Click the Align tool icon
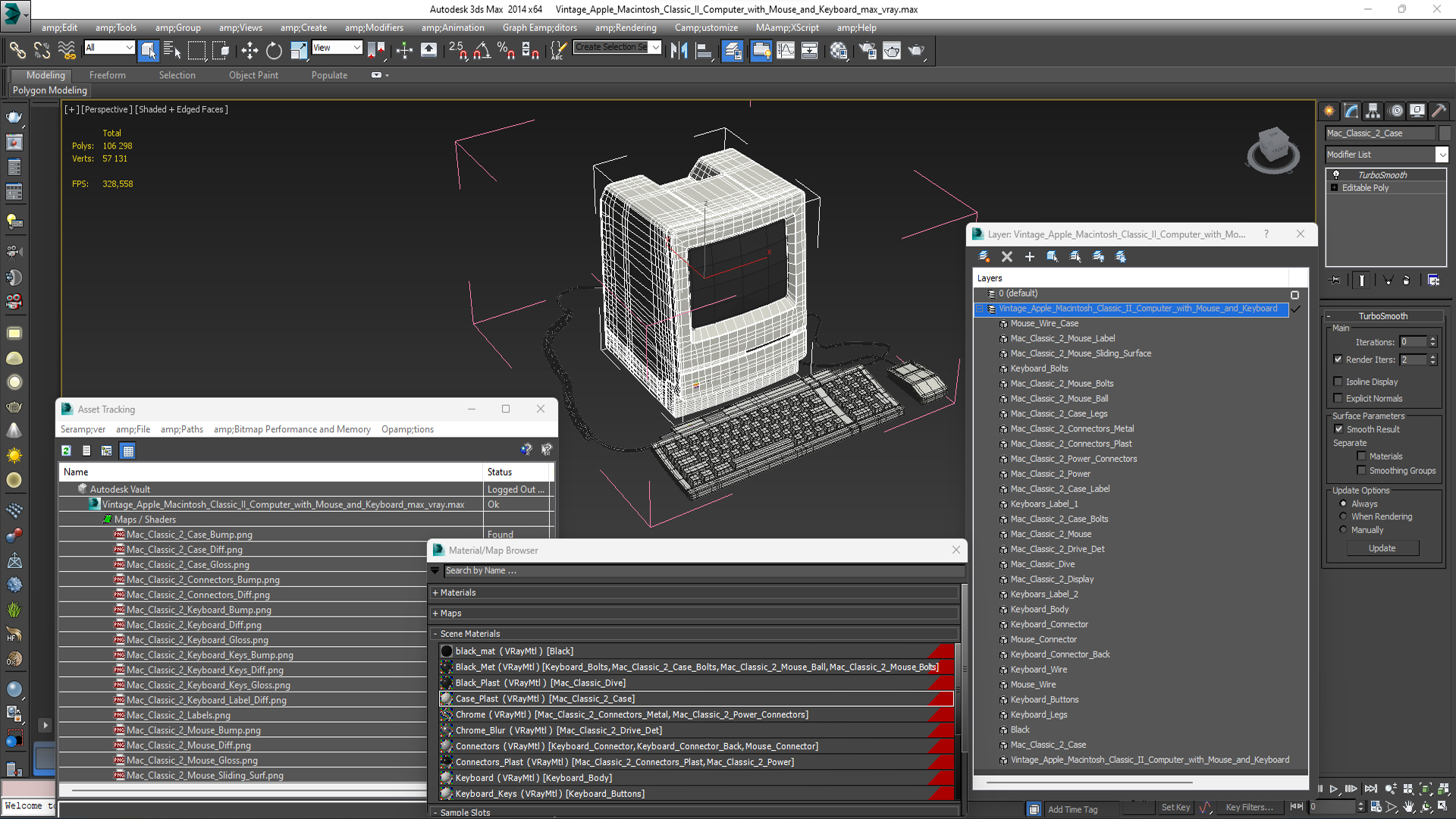The width and height of the screenshot is (1456, 819). point(704,51)
